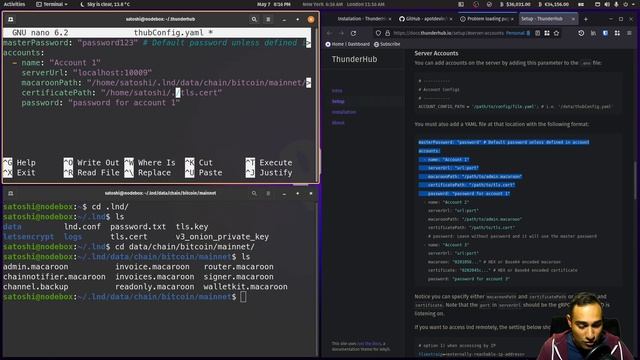Toggle reader view in address bar
The image size is (640, 360).
coord(538,33)
